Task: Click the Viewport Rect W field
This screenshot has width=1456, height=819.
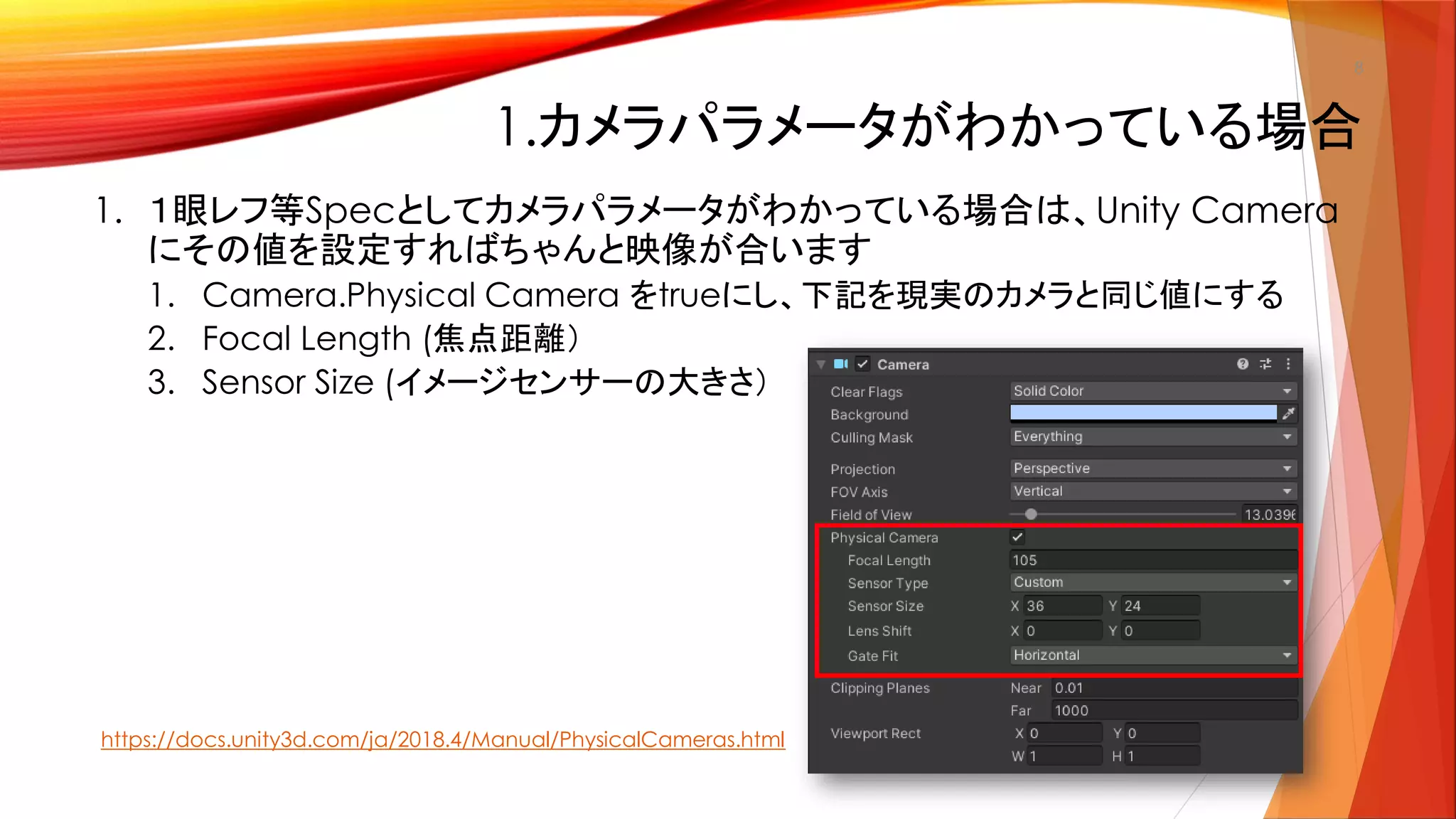Action: 1064,756
